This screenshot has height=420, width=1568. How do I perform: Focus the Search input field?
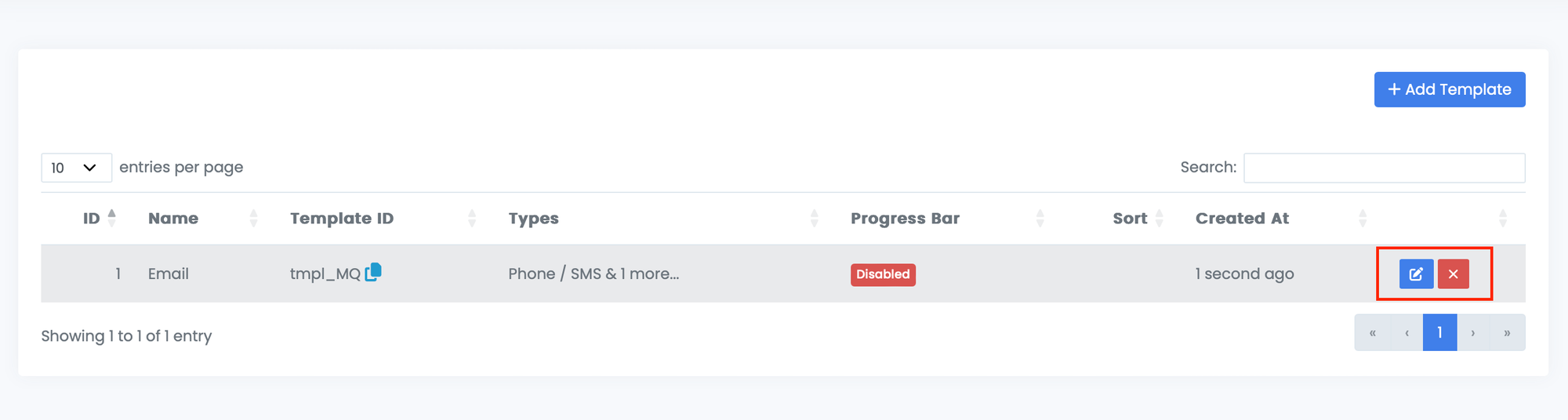coord(1384,168)
